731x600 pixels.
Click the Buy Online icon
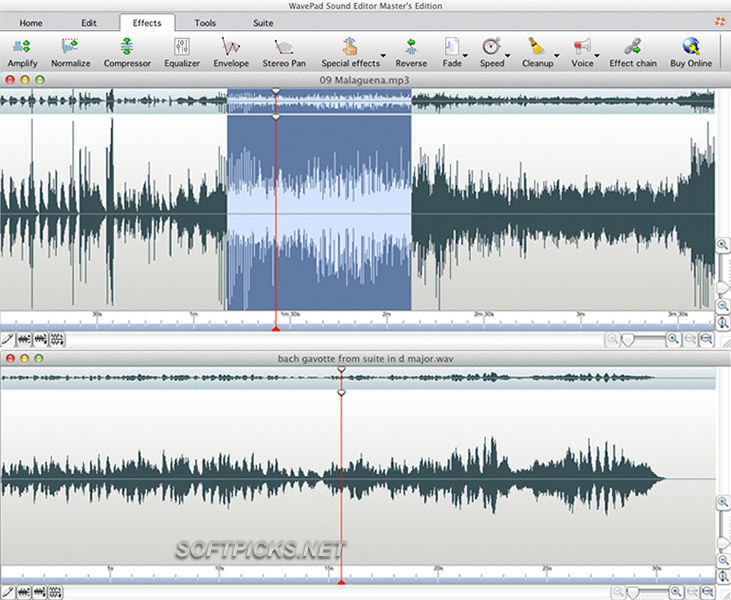pyautogui.click(x=690, y=47)
